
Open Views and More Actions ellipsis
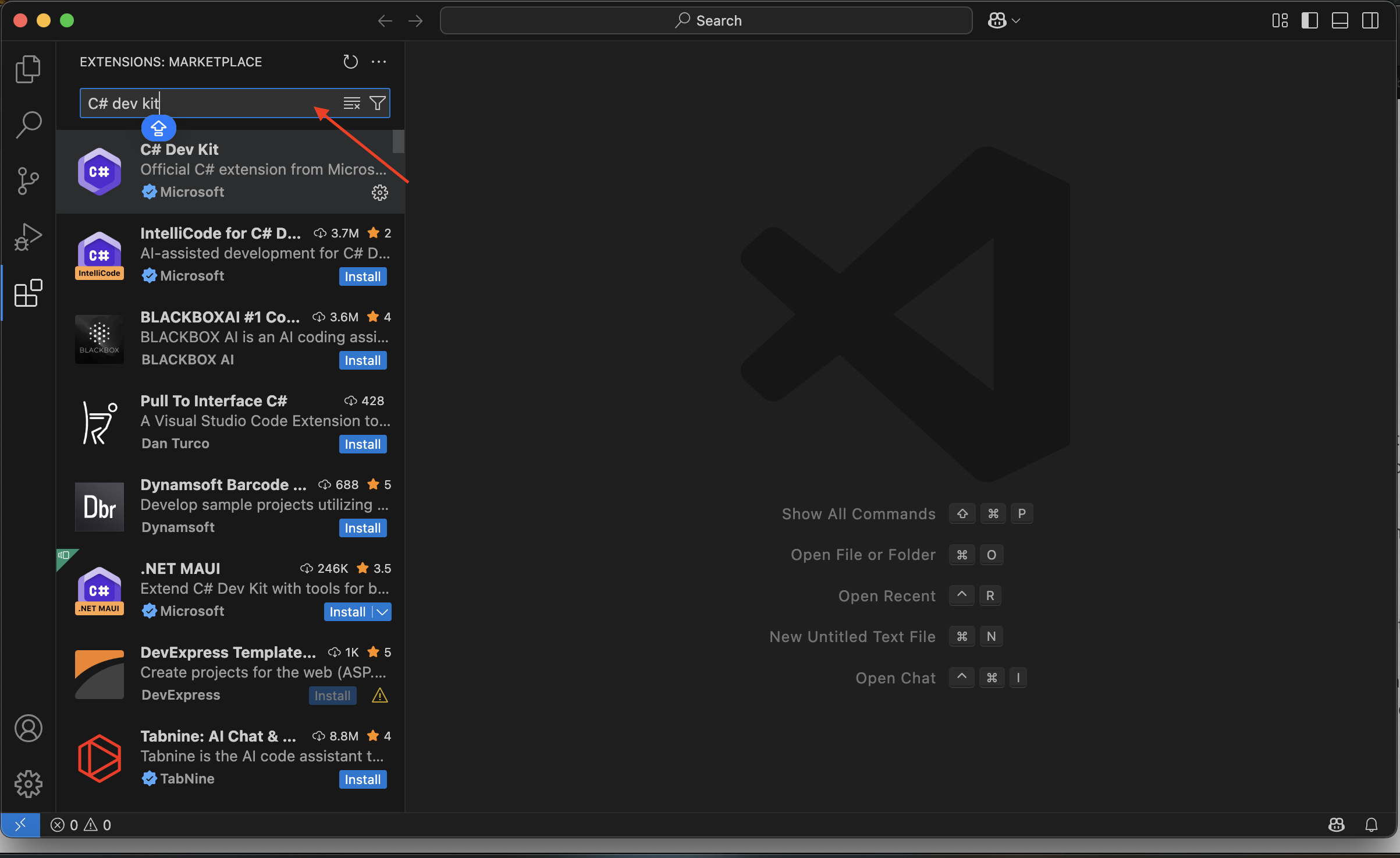(379, 62)
